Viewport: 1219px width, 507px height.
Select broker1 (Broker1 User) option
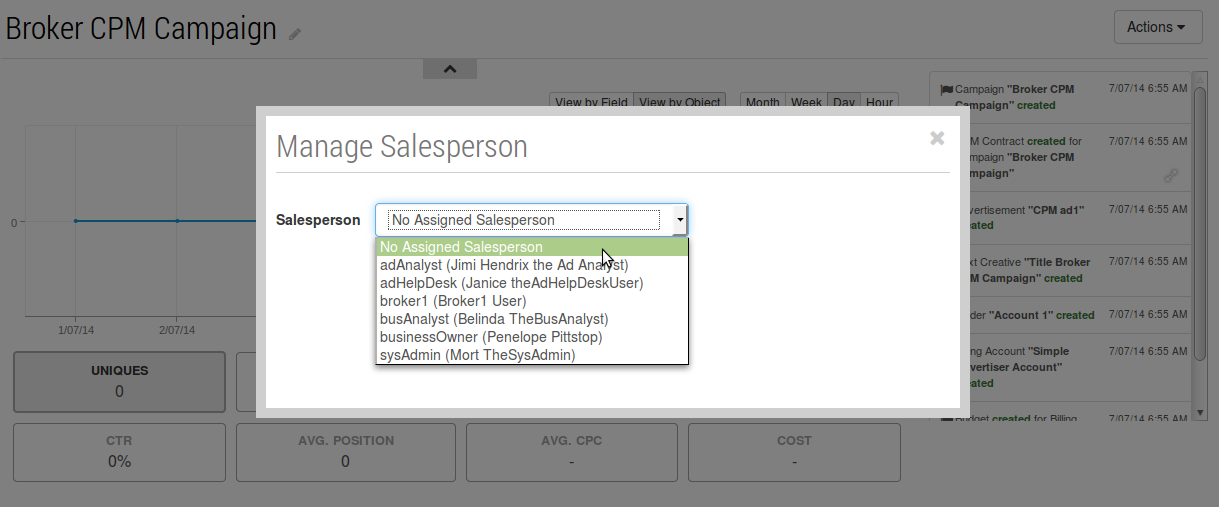click(x=532, y=301)
